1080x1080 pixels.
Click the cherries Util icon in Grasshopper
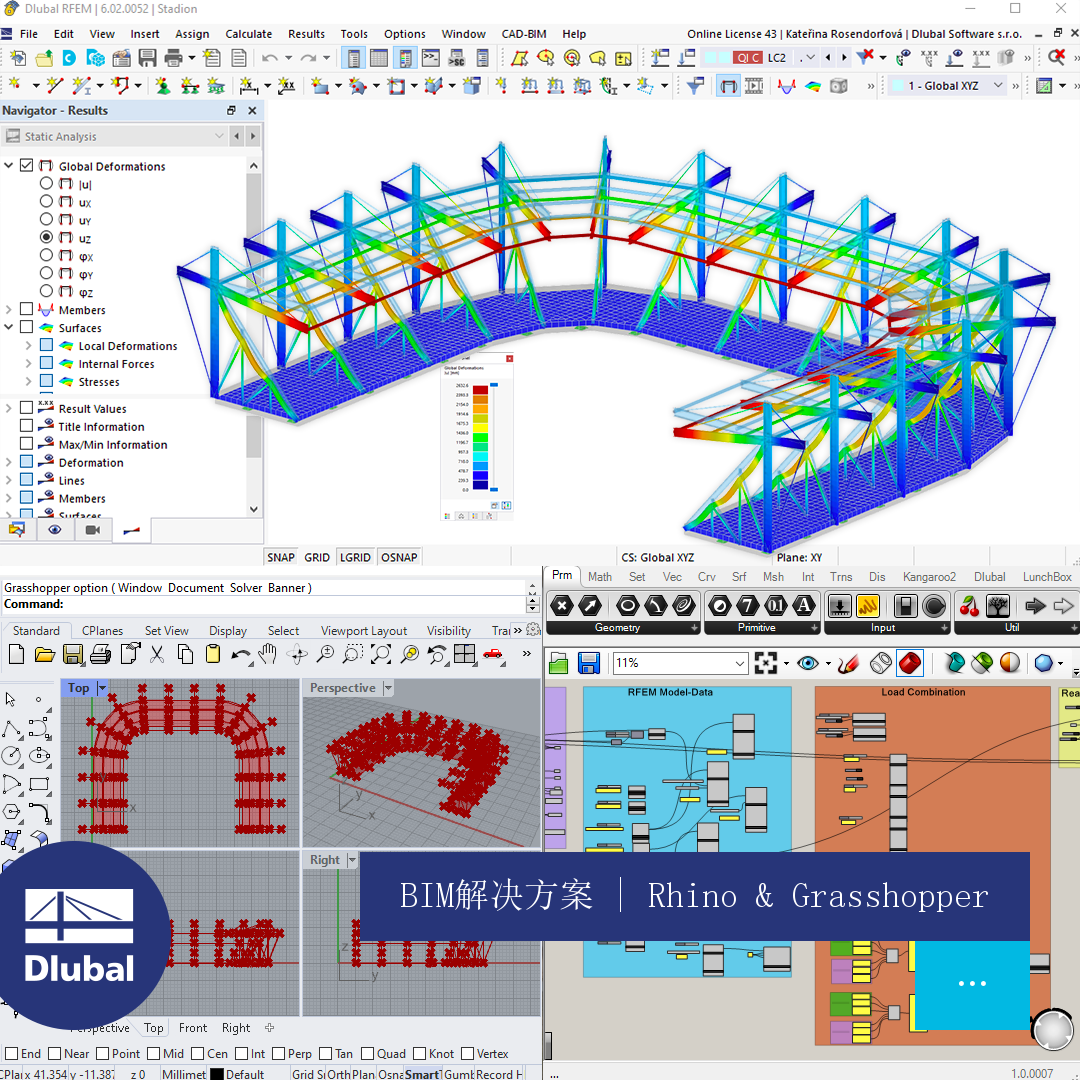(969, 606)
